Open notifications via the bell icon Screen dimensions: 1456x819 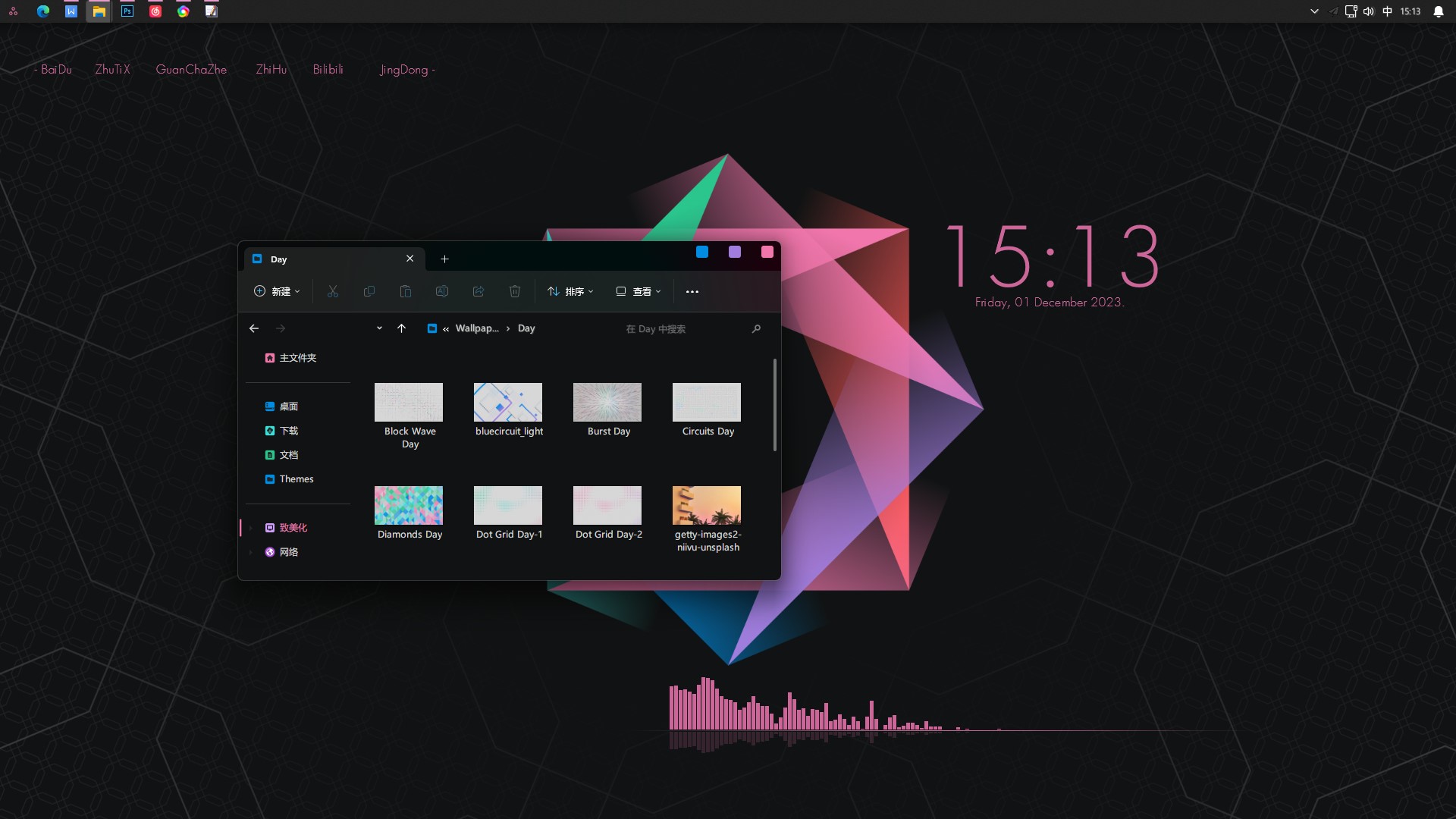(1439, 11)
